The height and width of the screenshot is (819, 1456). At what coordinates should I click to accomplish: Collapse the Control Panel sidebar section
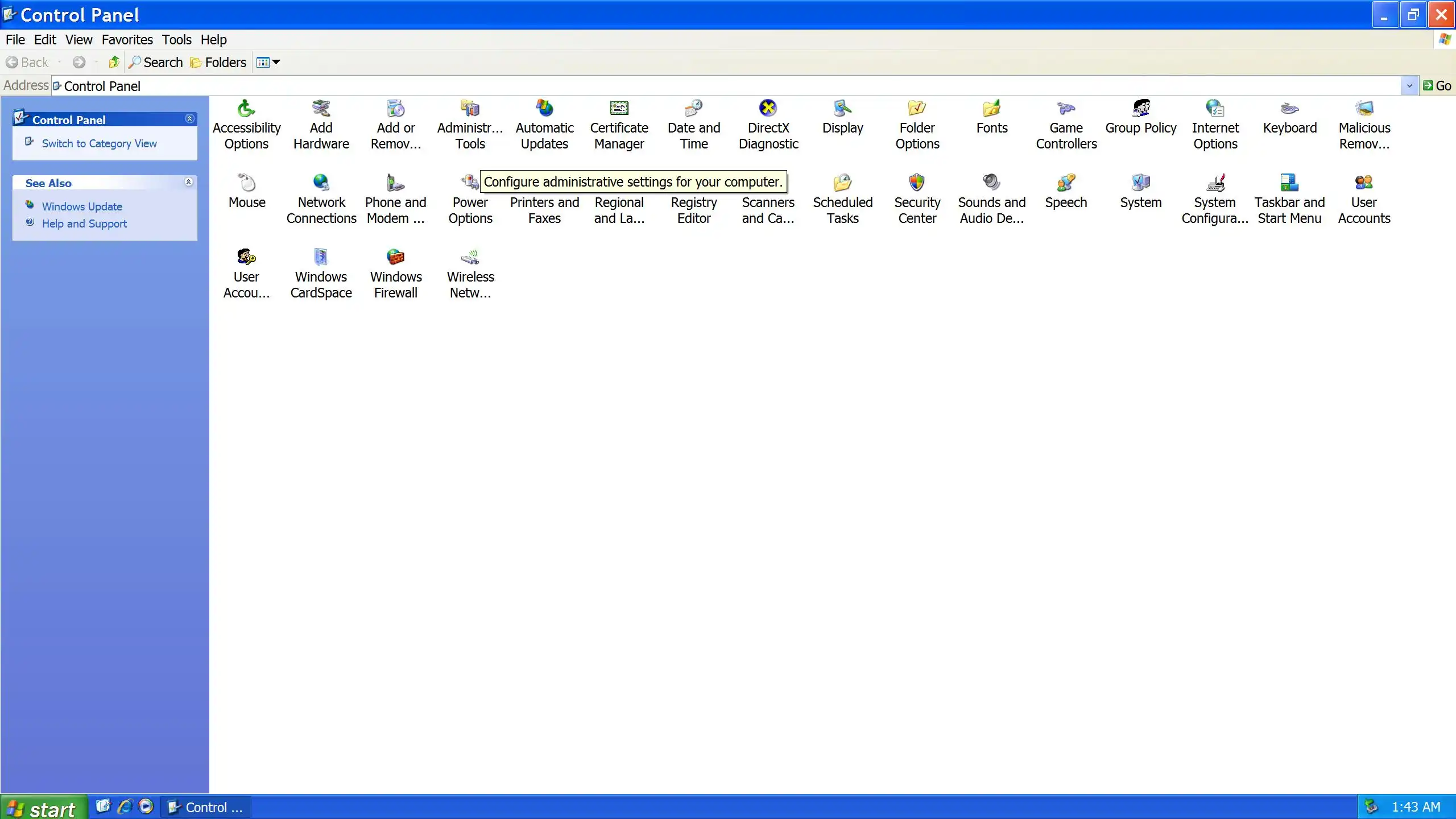point(189,119)
